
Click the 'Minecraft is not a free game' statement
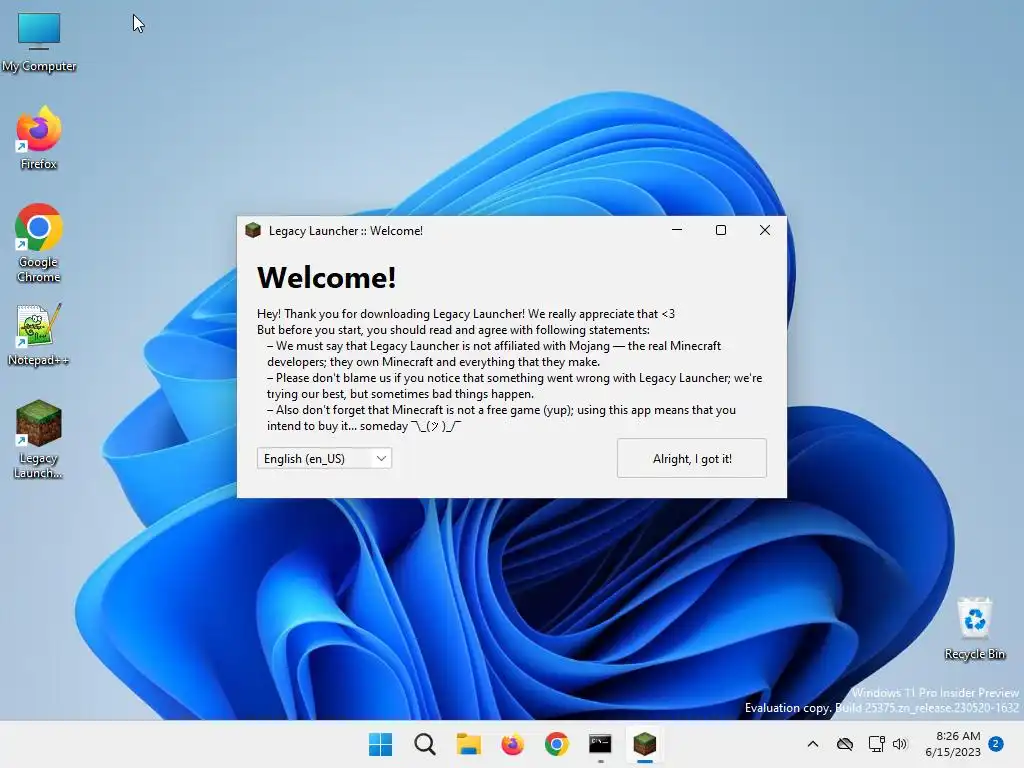(501, 418)
